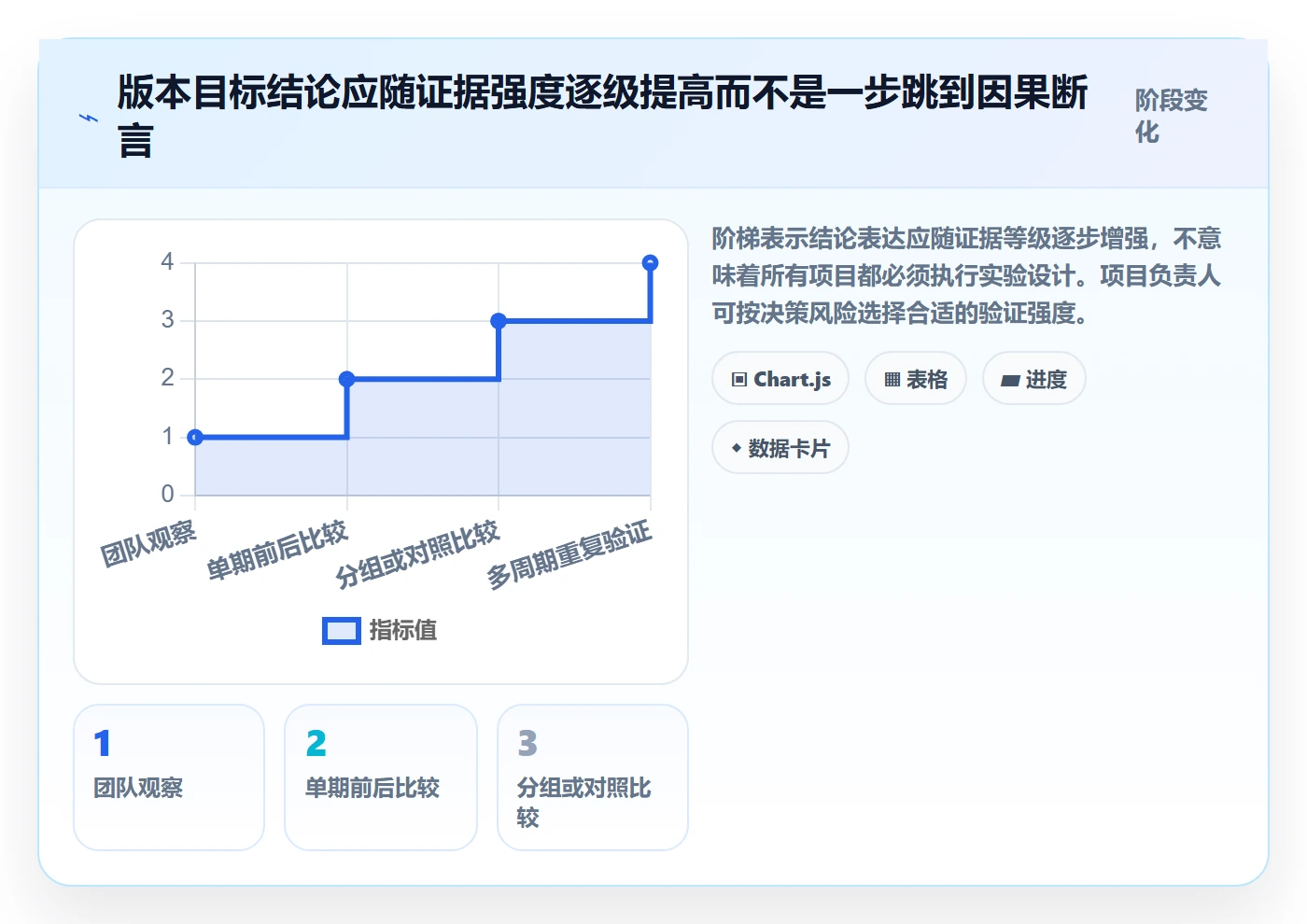1307x924 pixels.
Task: Click the 多周期重复验证 x-axis label
Action: pos(569,554)
